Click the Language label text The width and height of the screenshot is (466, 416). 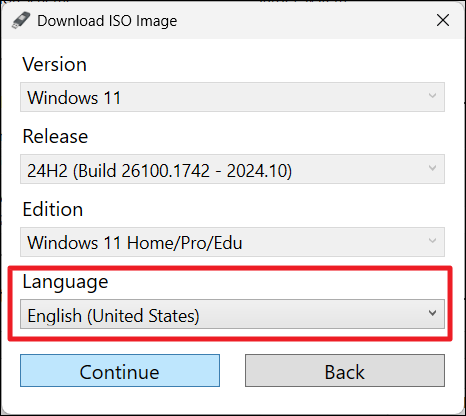(65, 283)
